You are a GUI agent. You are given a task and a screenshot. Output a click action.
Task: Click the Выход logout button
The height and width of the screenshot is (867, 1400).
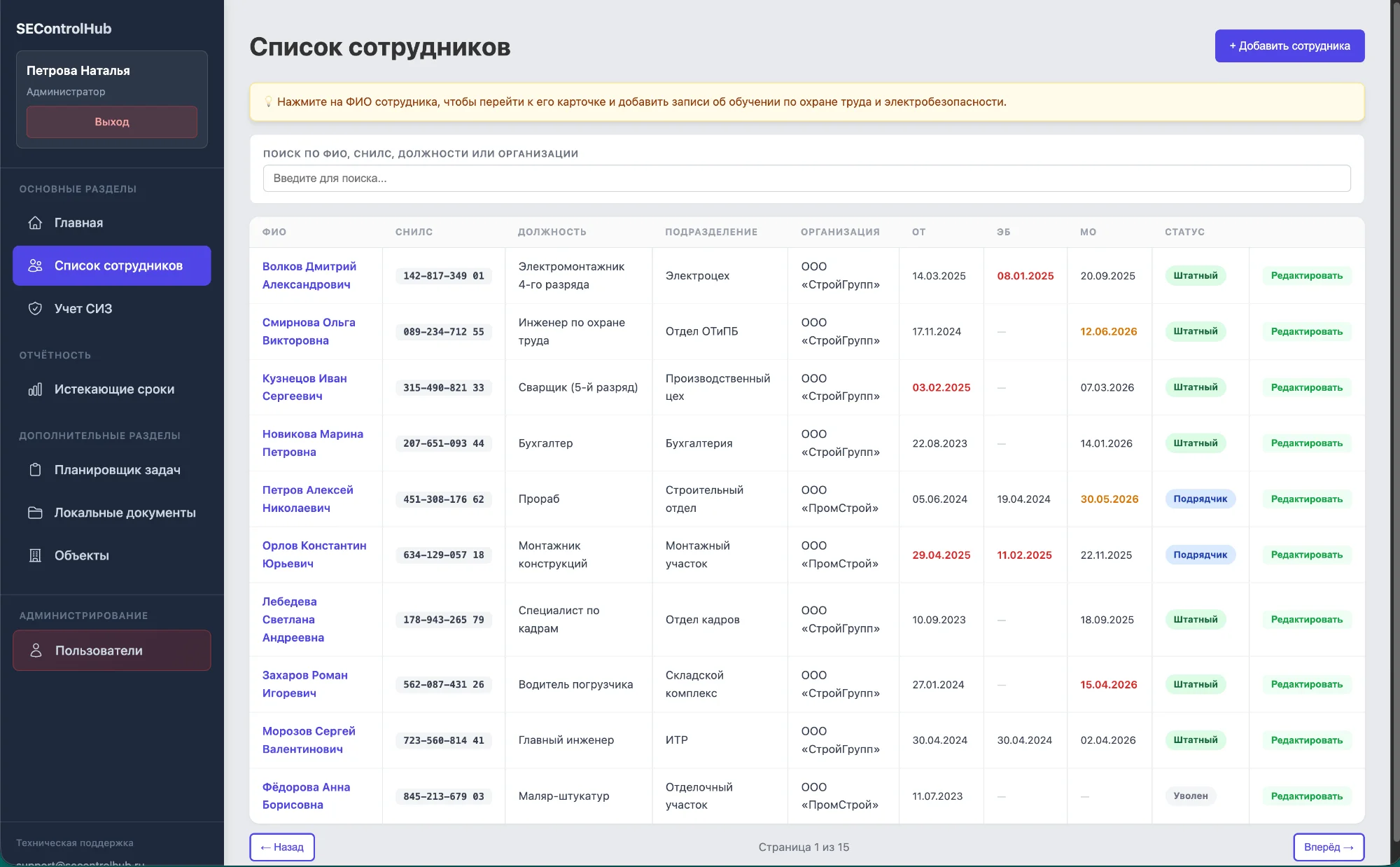[112, 122]
